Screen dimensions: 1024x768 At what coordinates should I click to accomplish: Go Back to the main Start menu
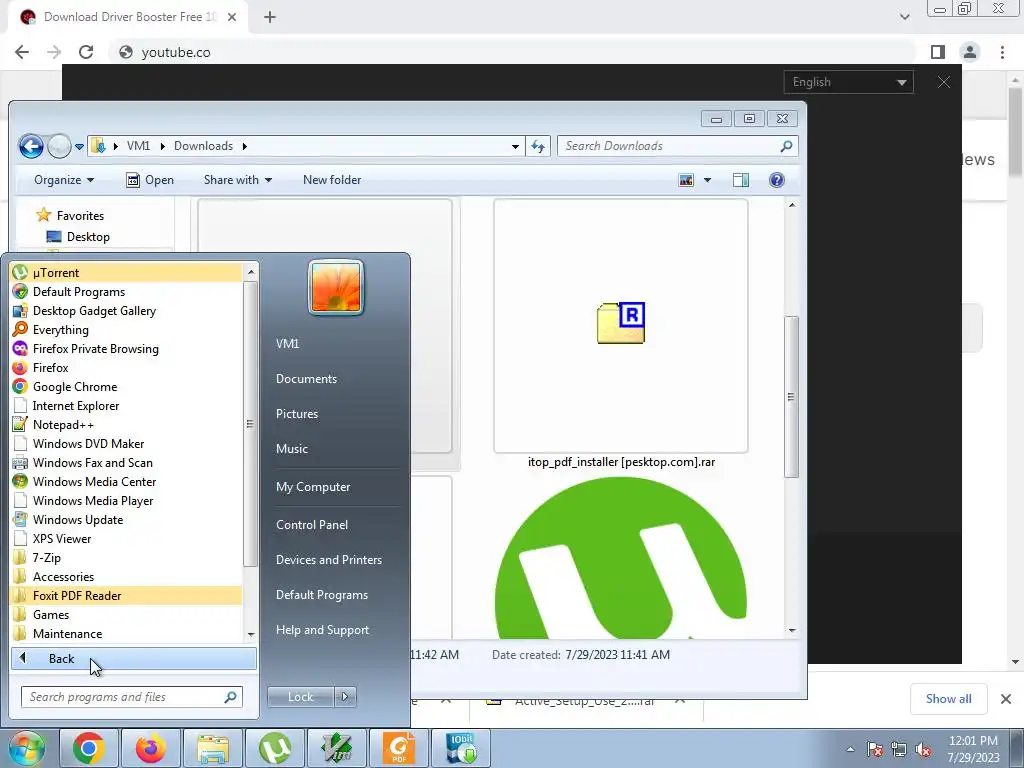click(x=133, y=658)
